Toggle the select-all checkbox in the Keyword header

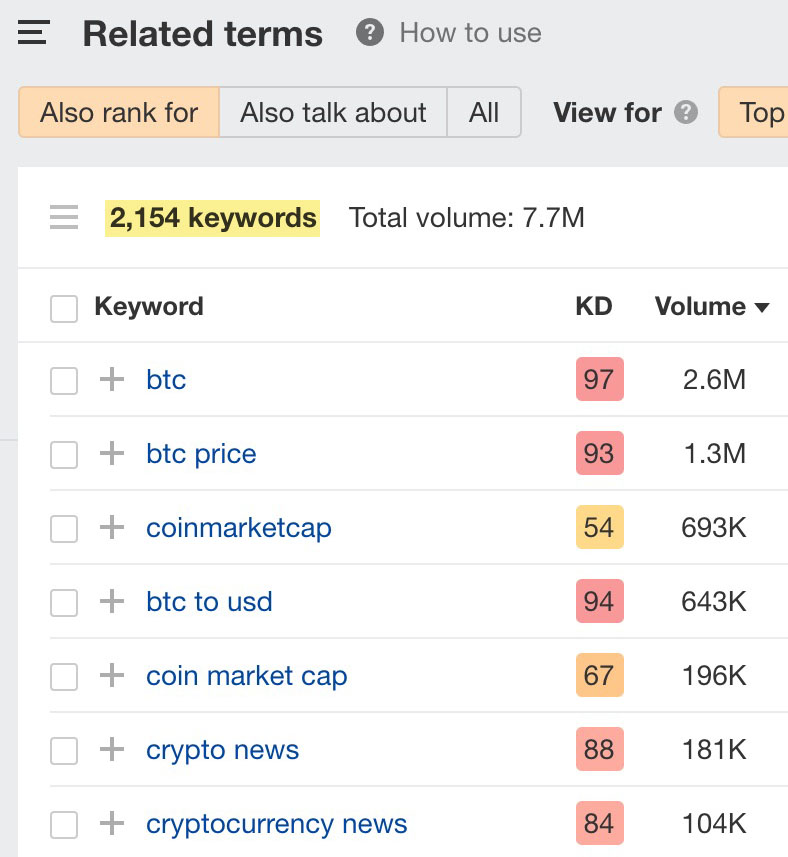pyautogui.click(x=64, y=308)
